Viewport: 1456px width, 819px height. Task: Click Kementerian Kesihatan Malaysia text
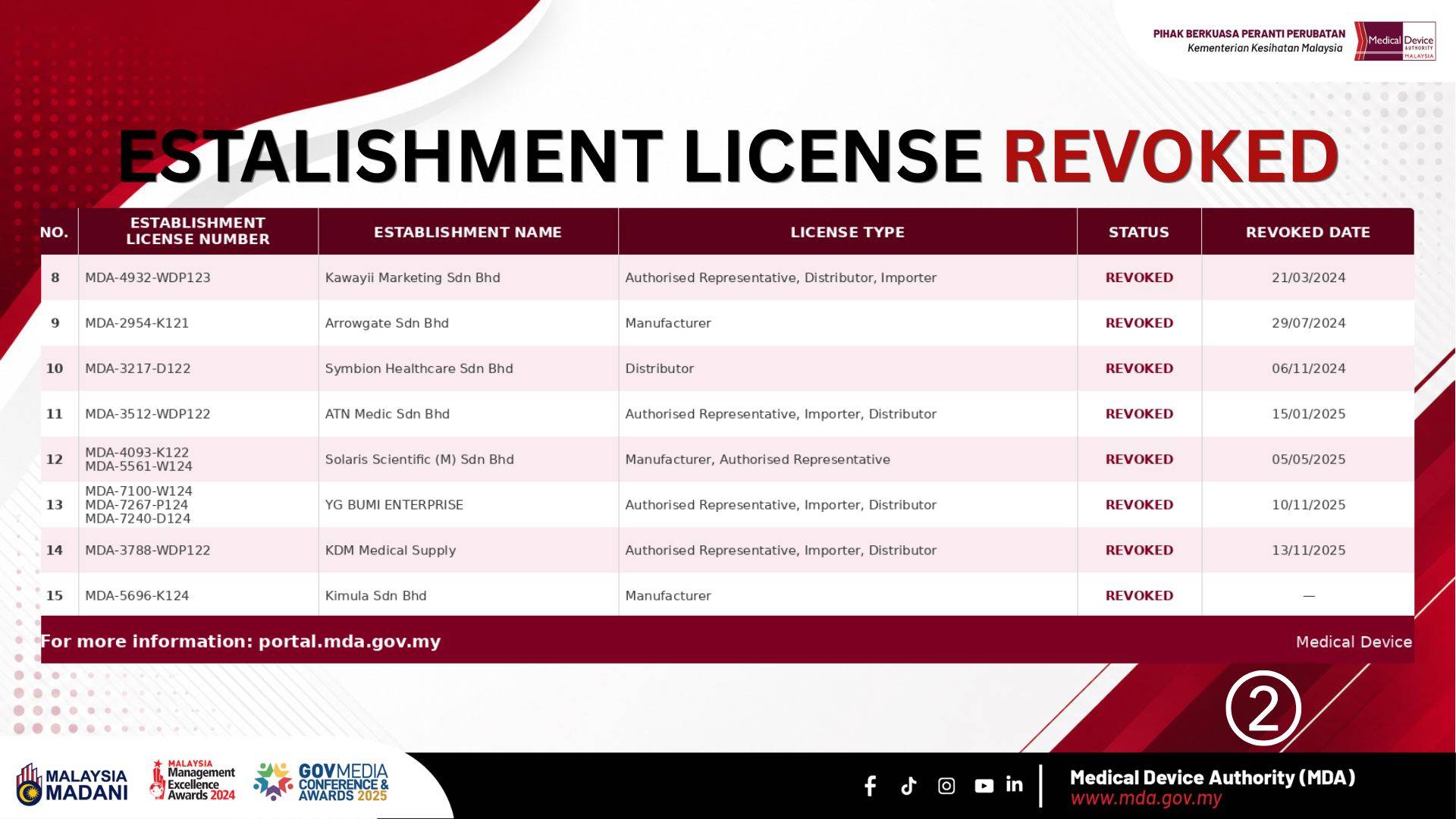click(x=1265, y=48)
